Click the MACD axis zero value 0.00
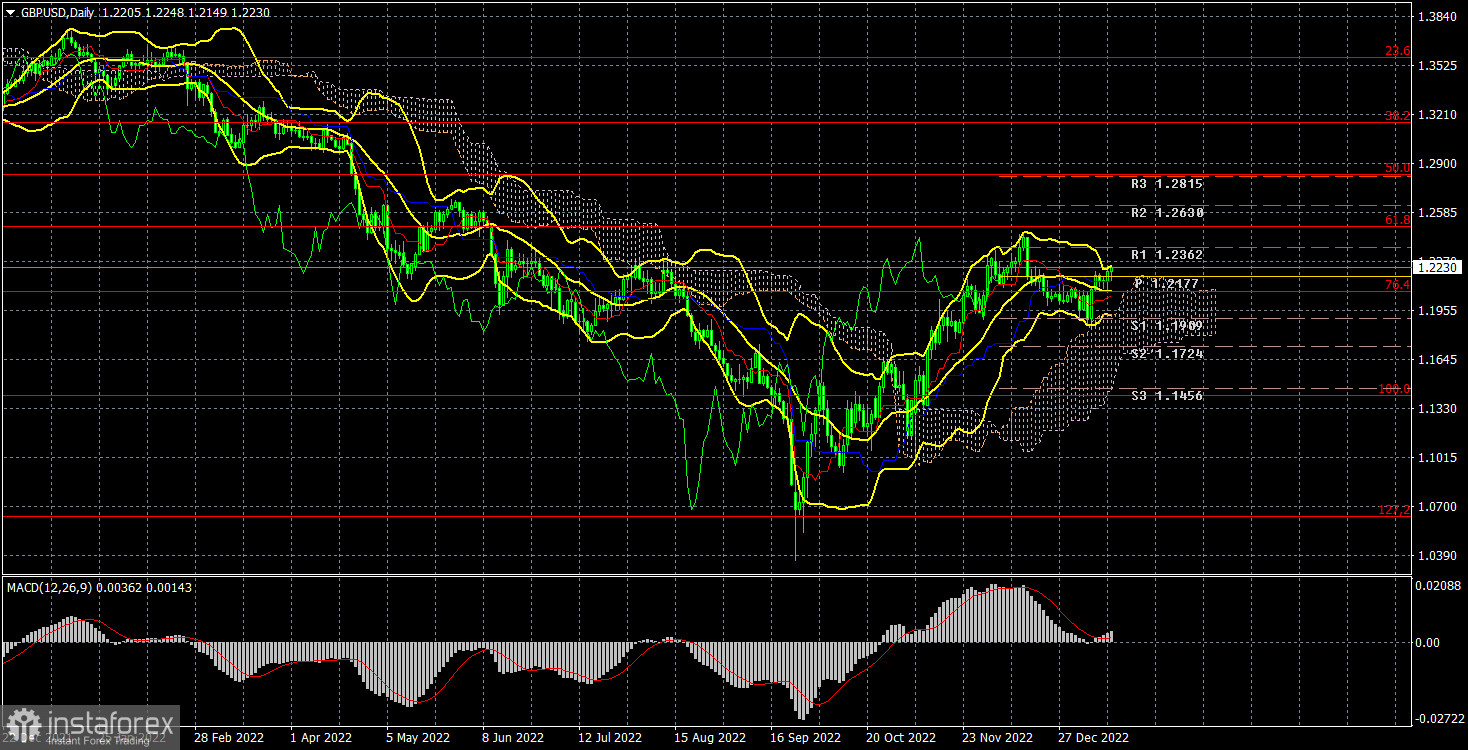The image size is (1468, 750). point(1430,643)
